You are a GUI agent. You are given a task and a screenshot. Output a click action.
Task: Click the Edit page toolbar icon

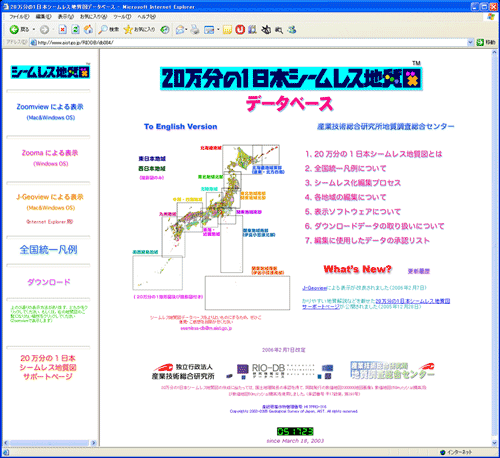(x=209, y=30)
